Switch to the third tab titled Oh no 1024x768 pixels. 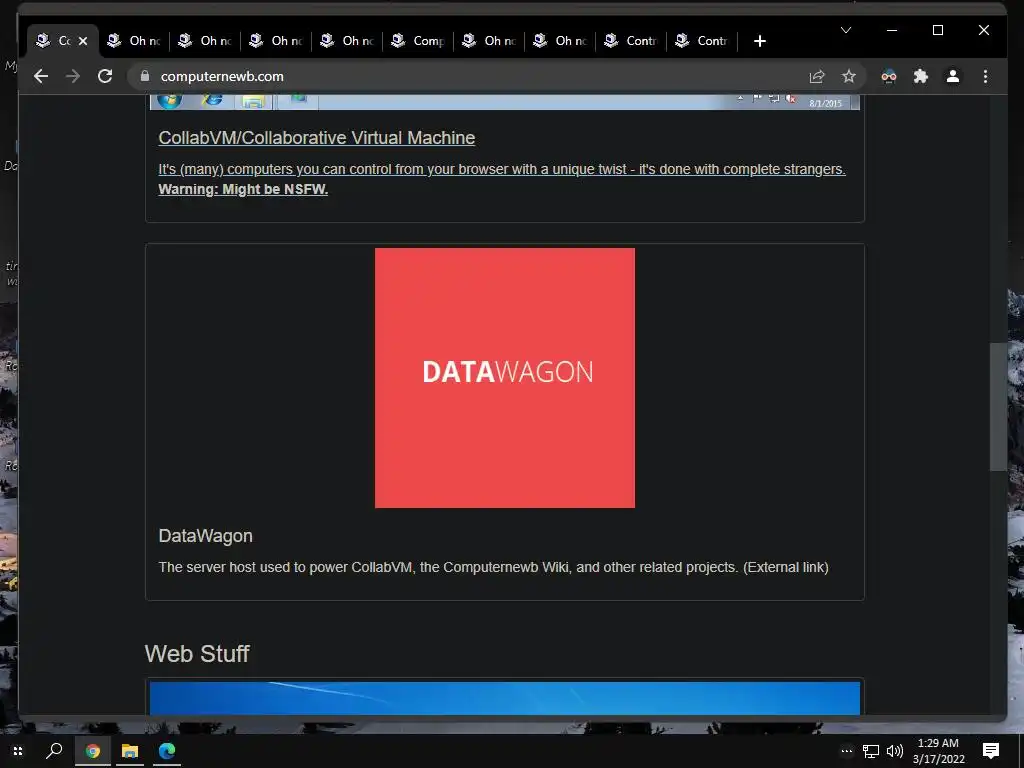click(205, 41)
